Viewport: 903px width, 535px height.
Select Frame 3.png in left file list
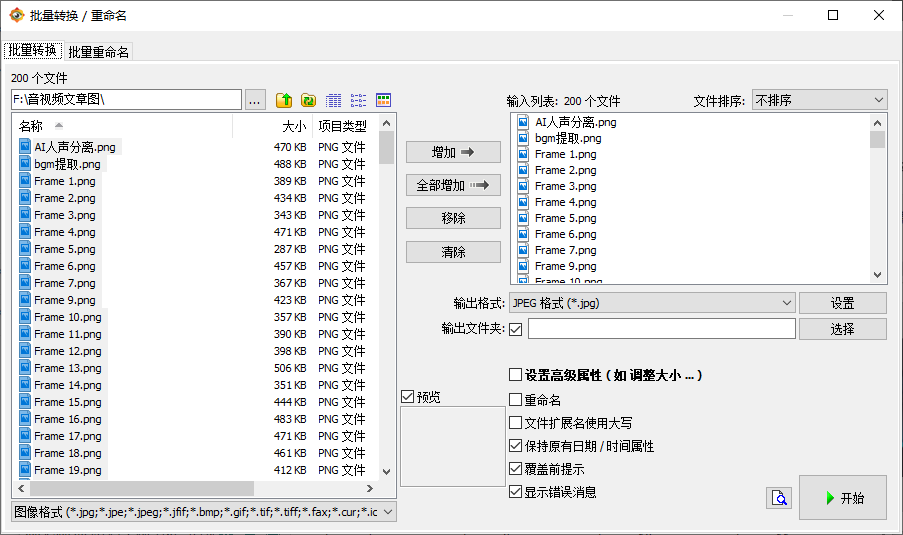[65, 215]
